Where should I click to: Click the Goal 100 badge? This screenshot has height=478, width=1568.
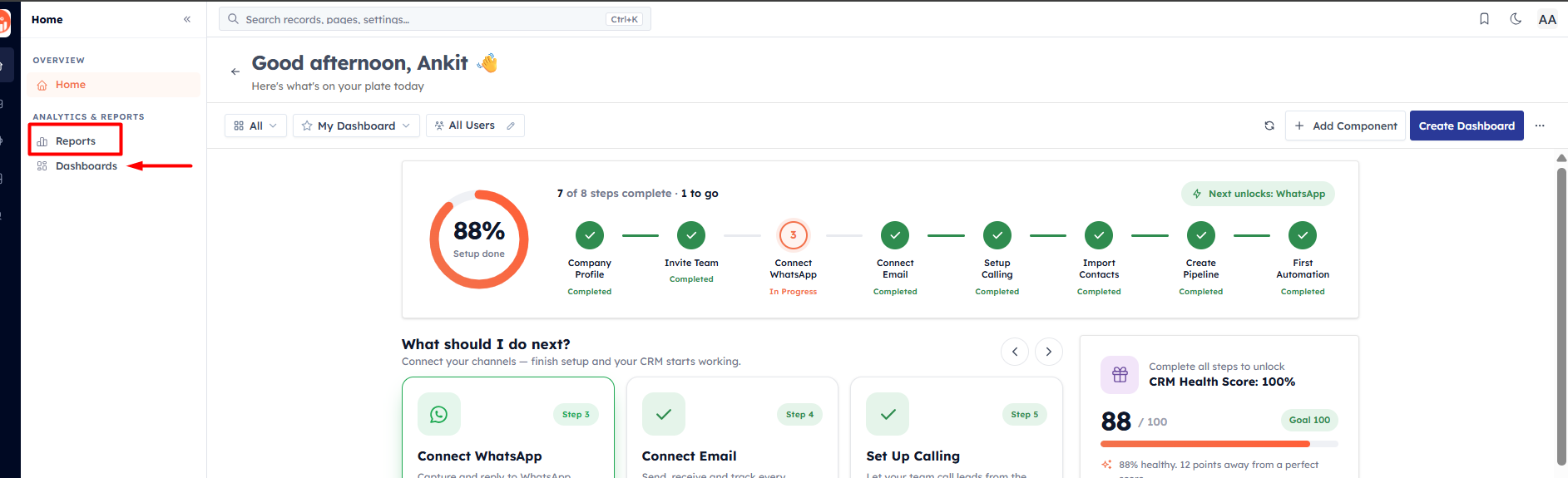[1309, 420]
